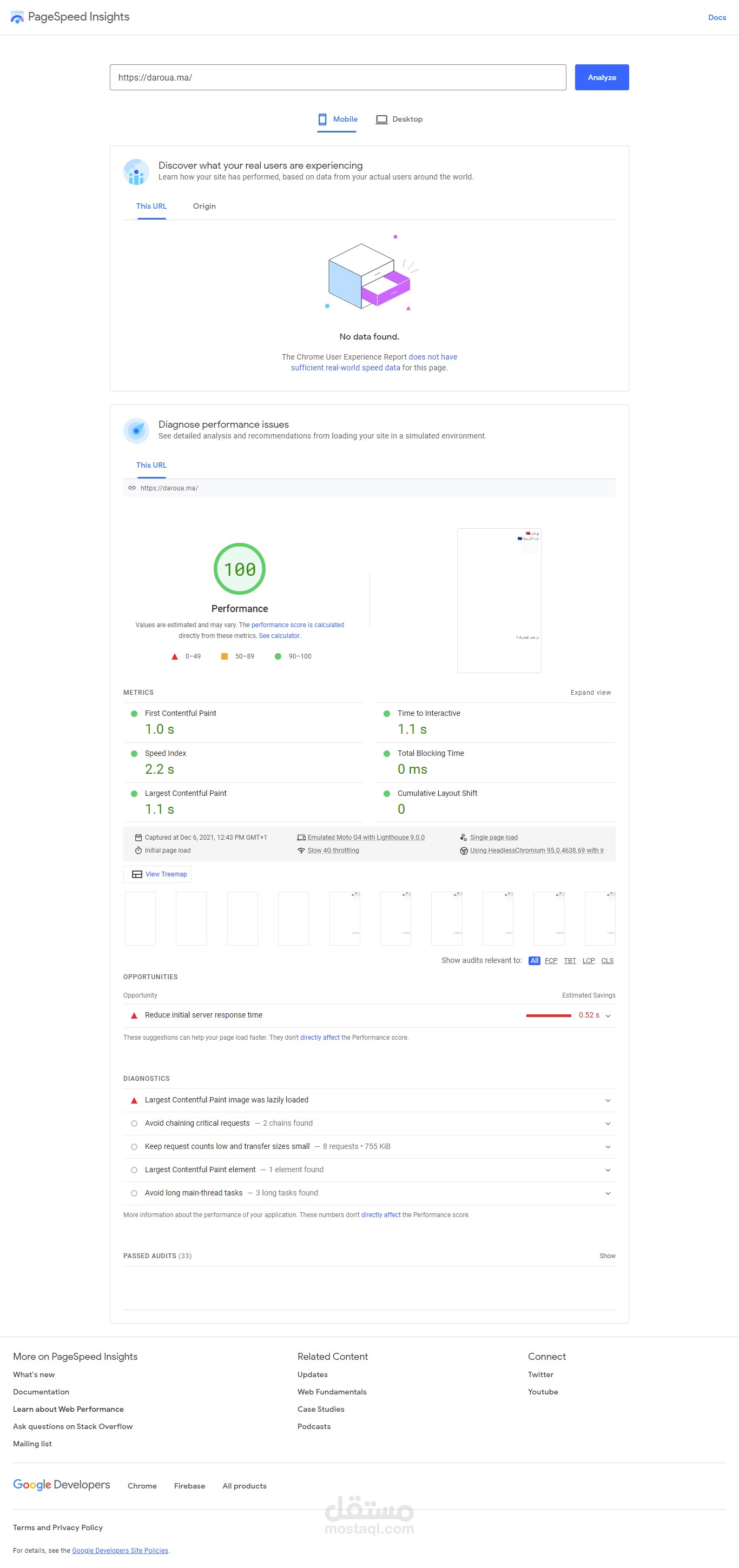Expand Largest Contentful Paint element chevron
The height and width of the screenshot is (1568, 739).
click(x=608, y=1170)
